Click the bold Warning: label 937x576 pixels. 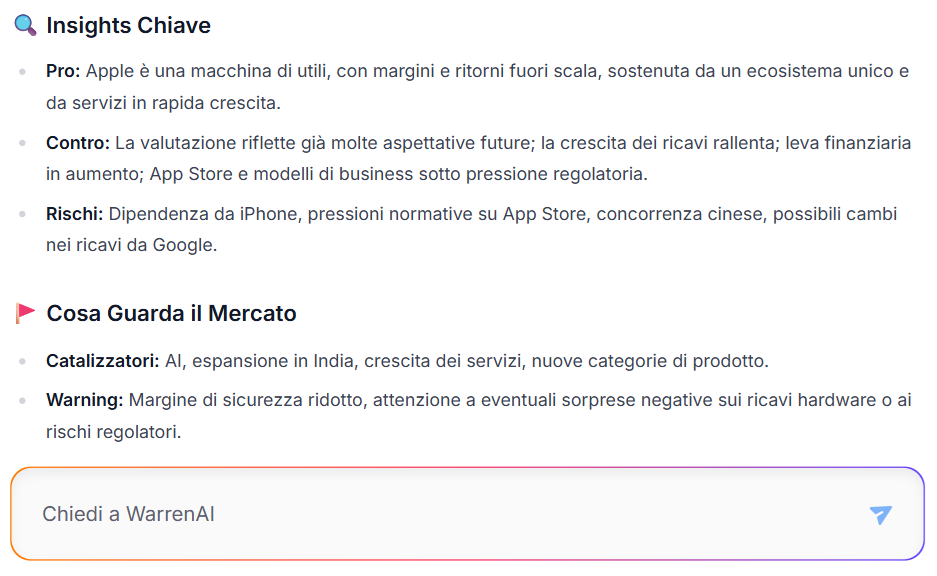(x=84, y=400)
